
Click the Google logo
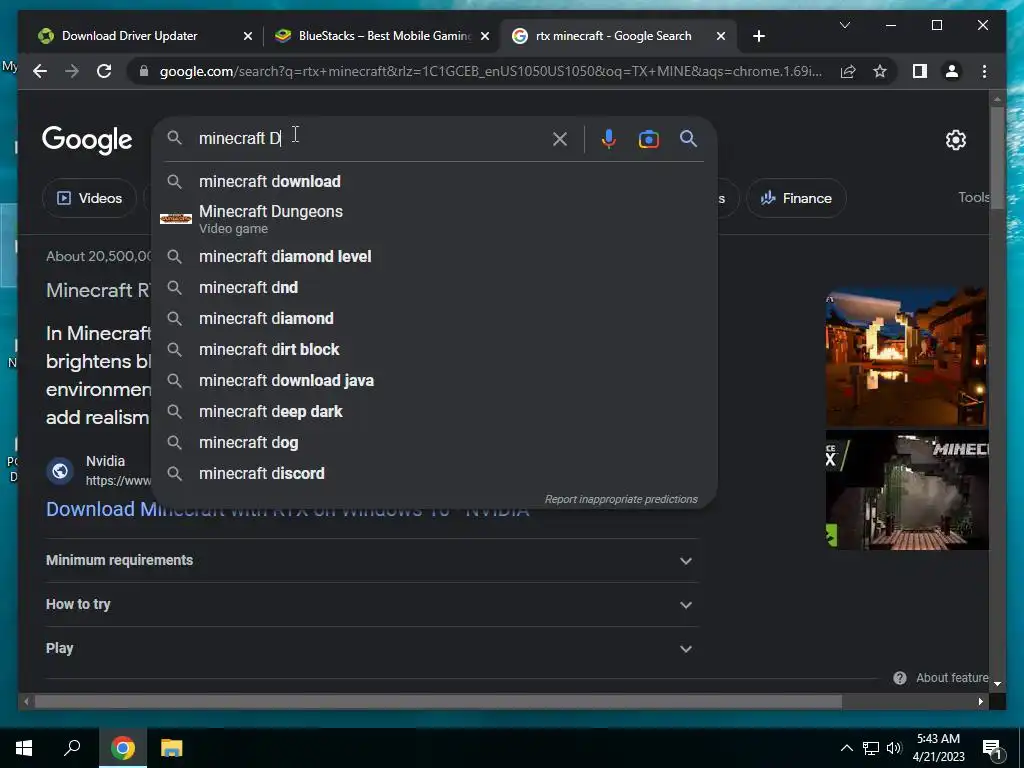(87, 140)
